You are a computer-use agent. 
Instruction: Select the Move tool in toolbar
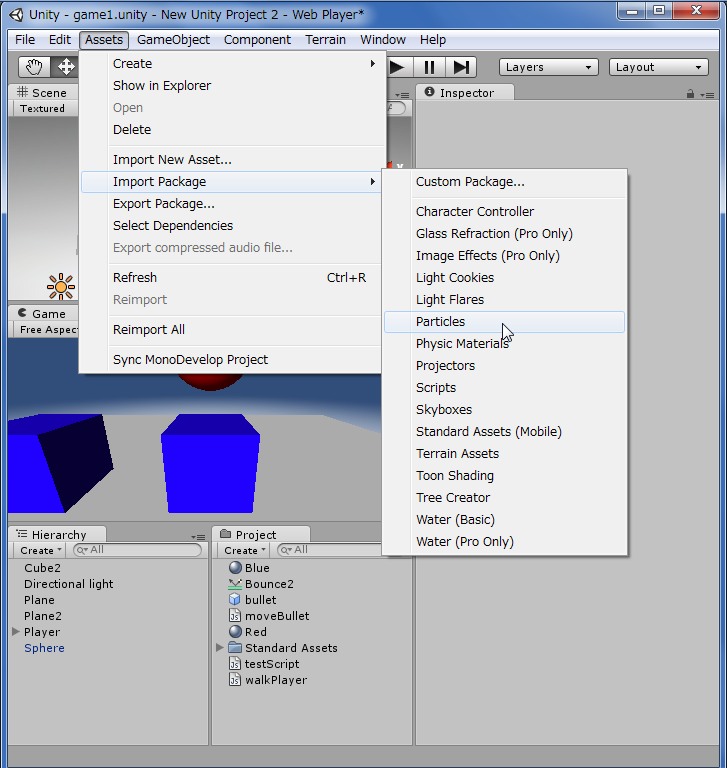pos(65,67)
